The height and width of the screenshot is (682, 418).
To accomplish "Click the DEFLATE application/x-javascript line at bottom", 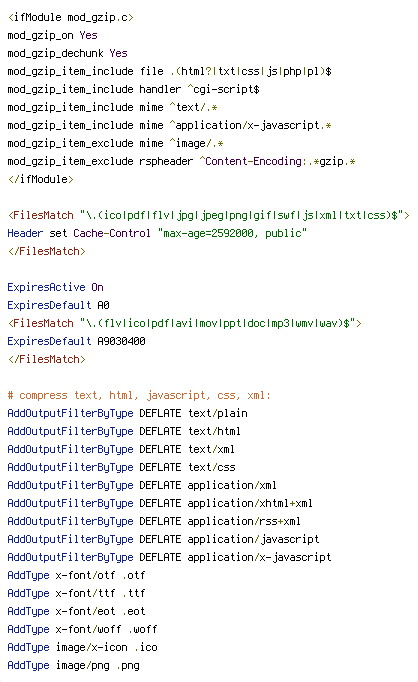I will point(169,557).
